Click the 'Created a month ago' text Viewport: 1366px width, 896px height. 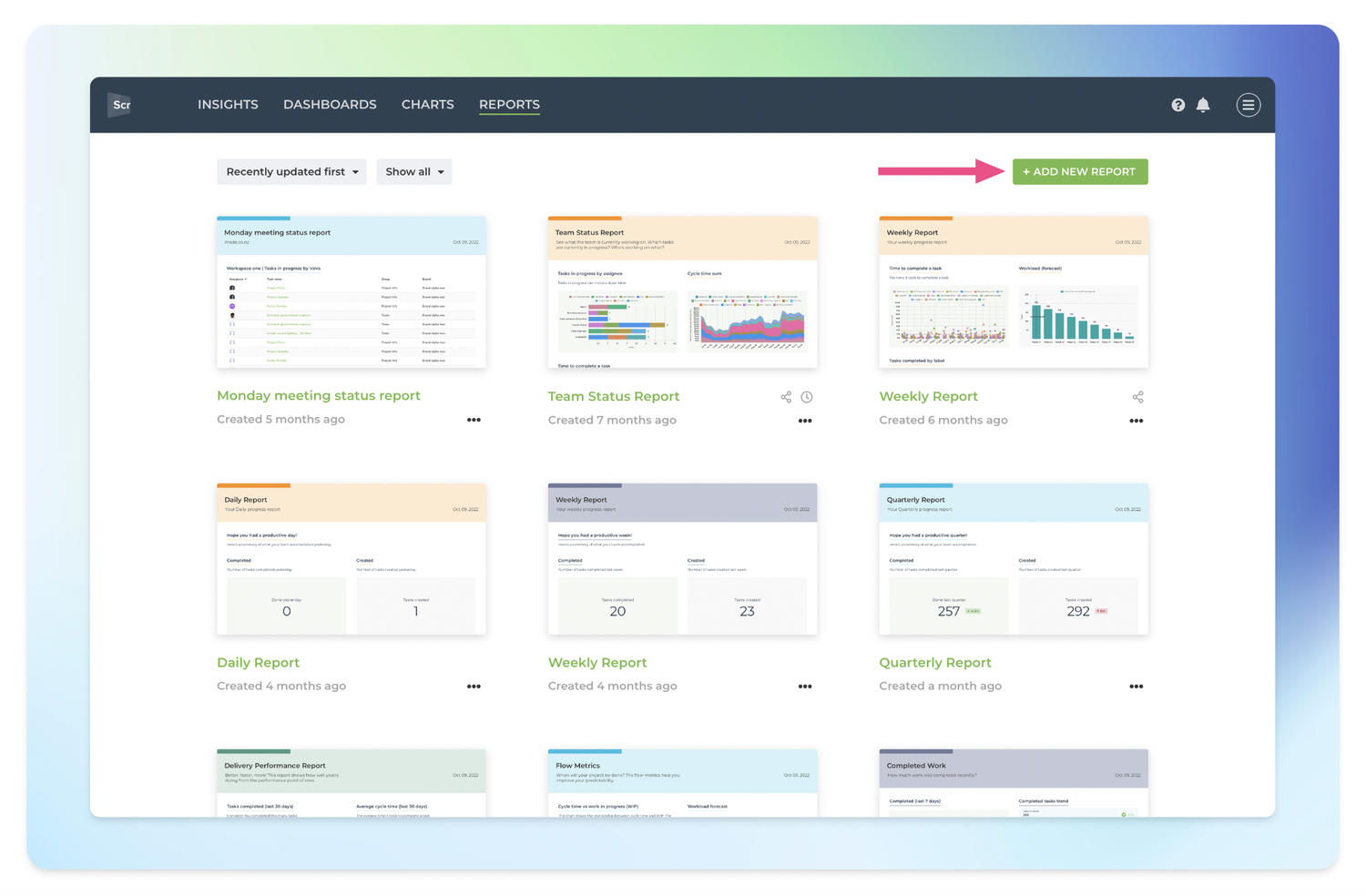pyautogui.click(x=940, y=686)
